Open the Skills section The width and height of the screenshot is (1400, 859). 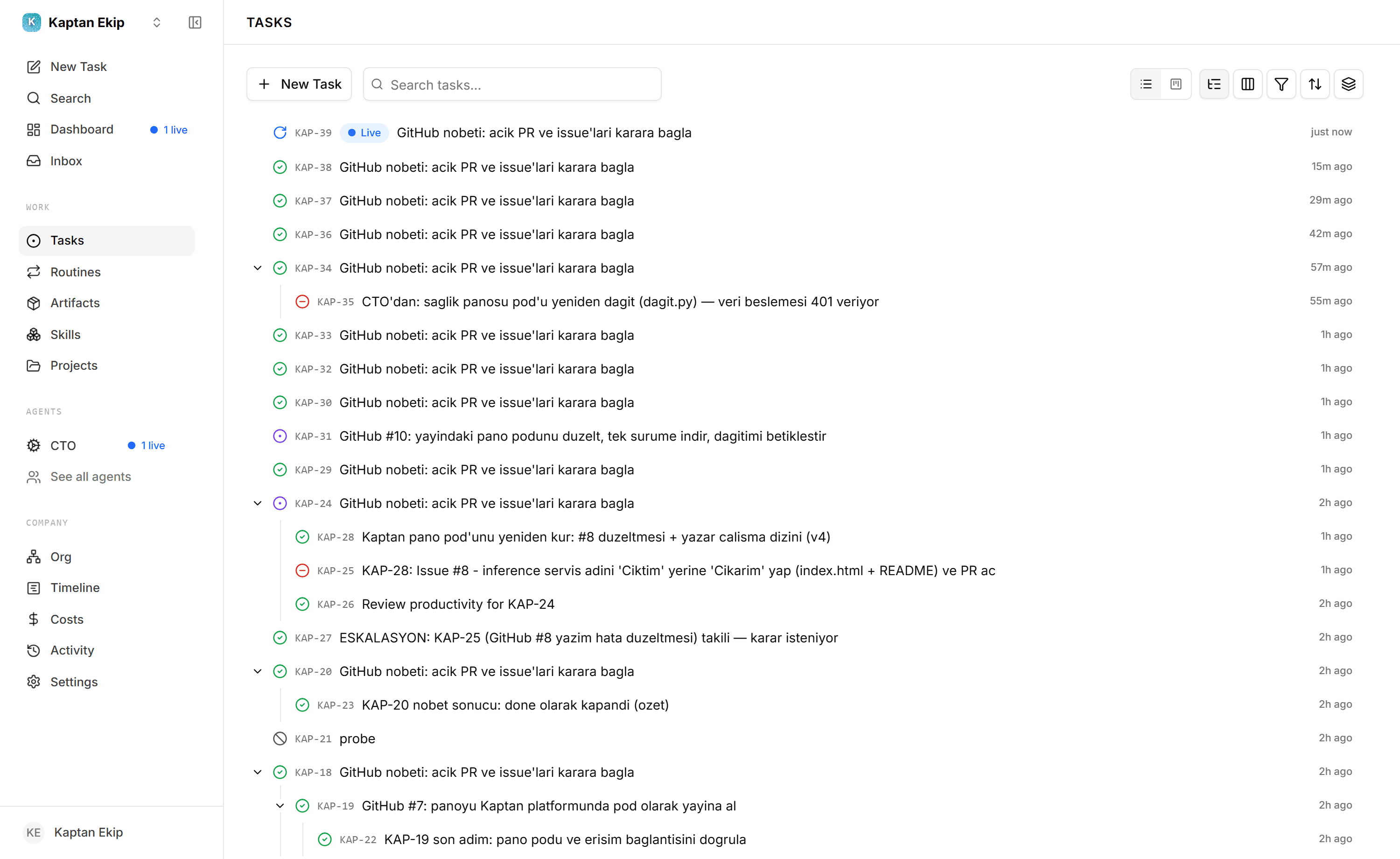(x=107, y=334)
